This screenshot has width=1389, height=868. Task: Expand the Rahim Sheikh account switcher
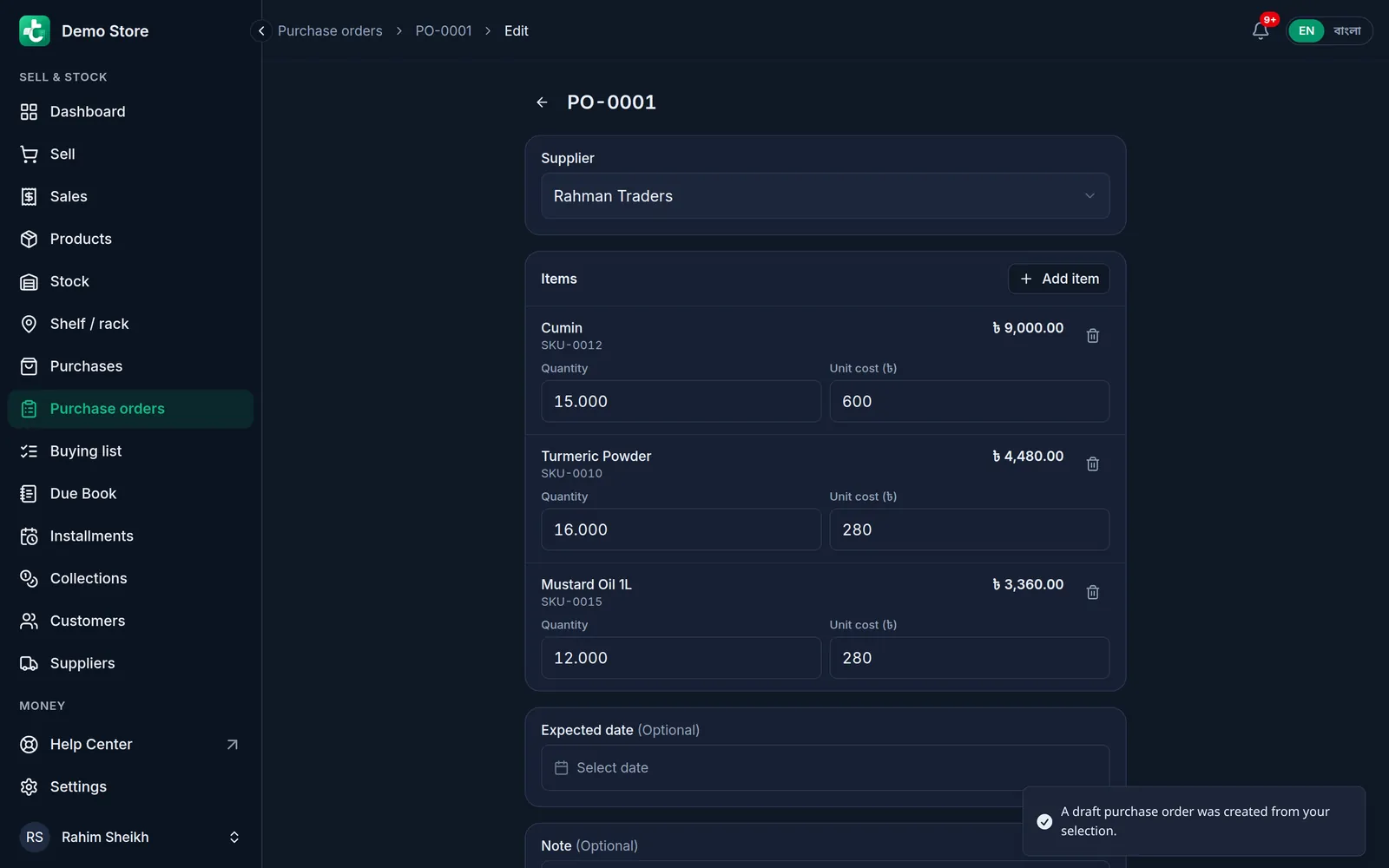pos(130,837)
